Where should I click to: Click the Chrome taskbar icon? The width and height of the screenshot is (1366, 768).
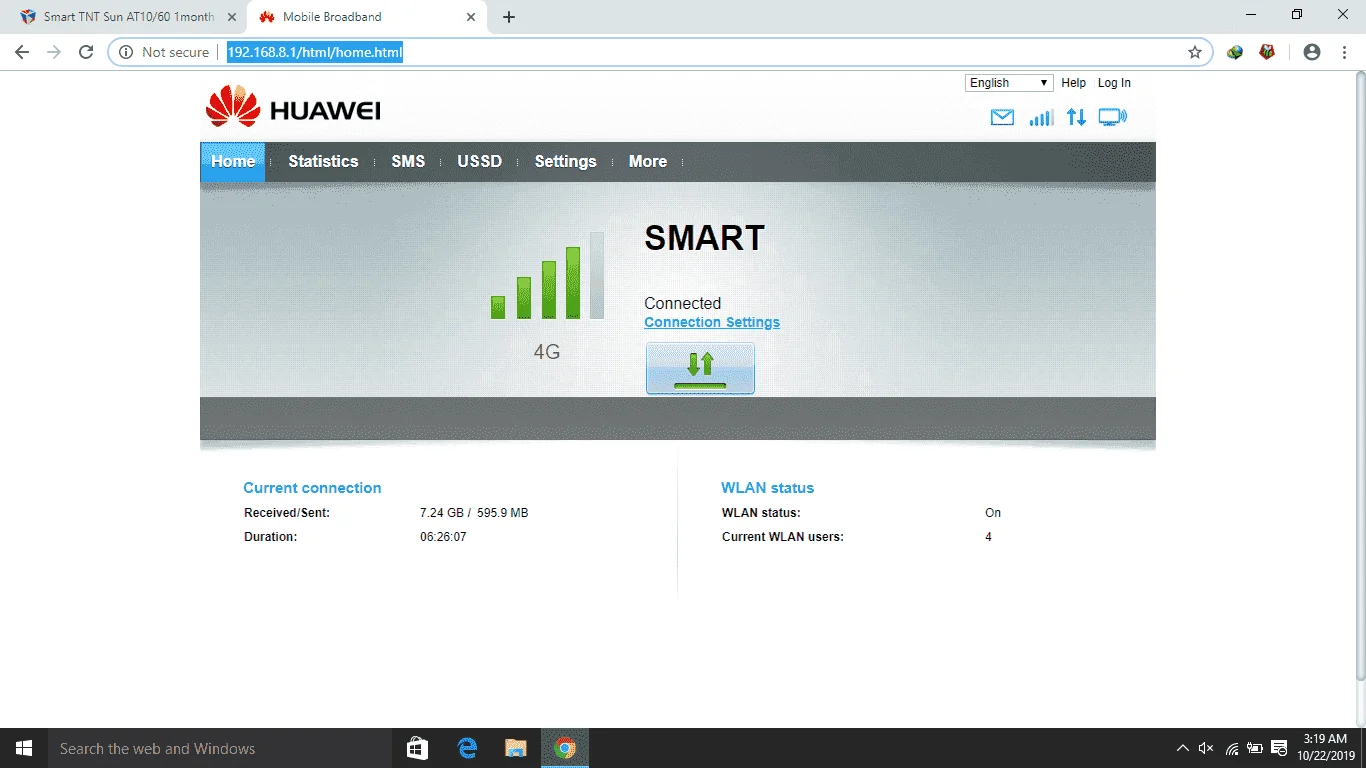[x=565, y=748]
